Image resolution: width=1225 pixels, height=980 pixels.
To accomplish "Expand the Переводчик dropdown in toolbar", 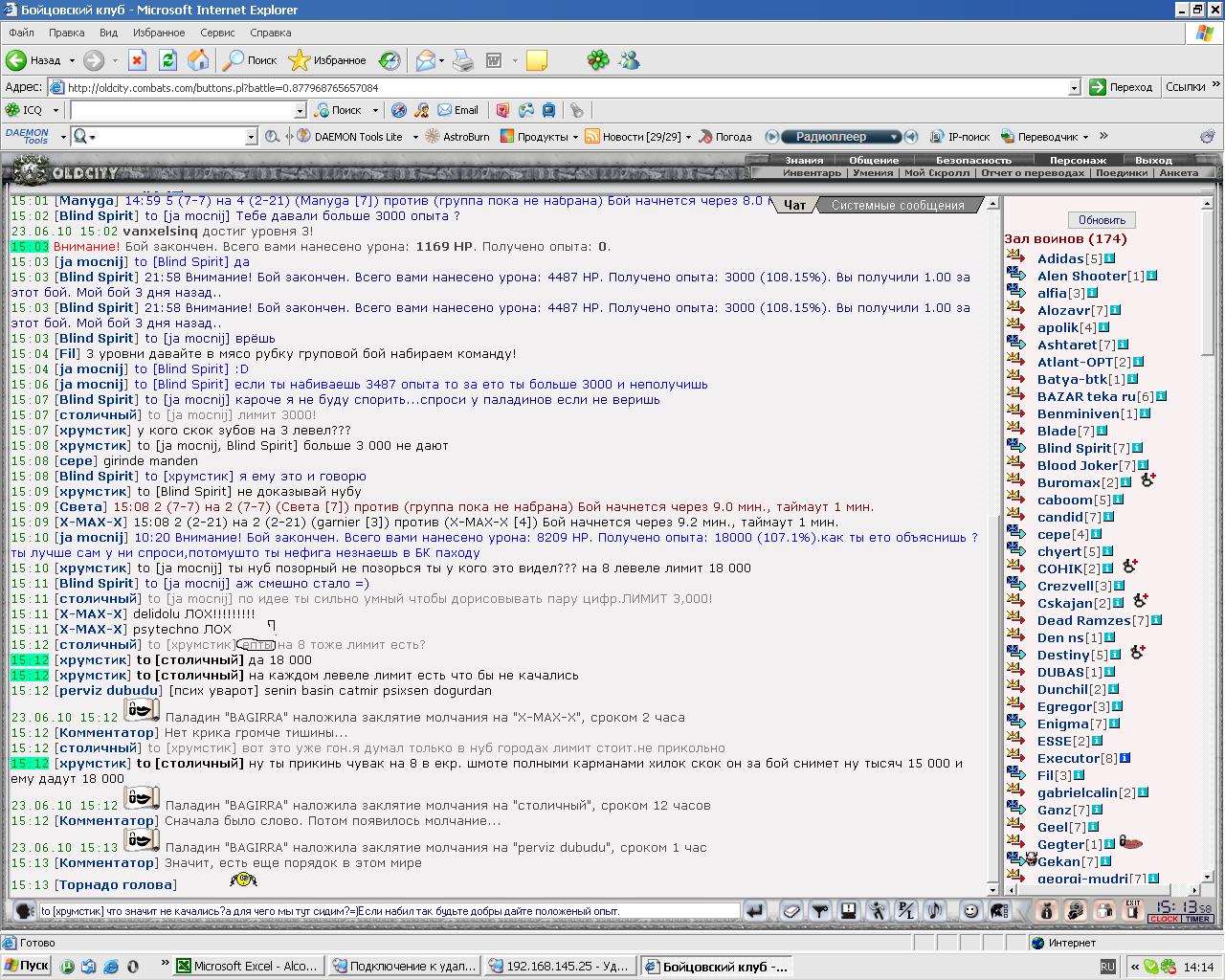I will point(1084,137).
